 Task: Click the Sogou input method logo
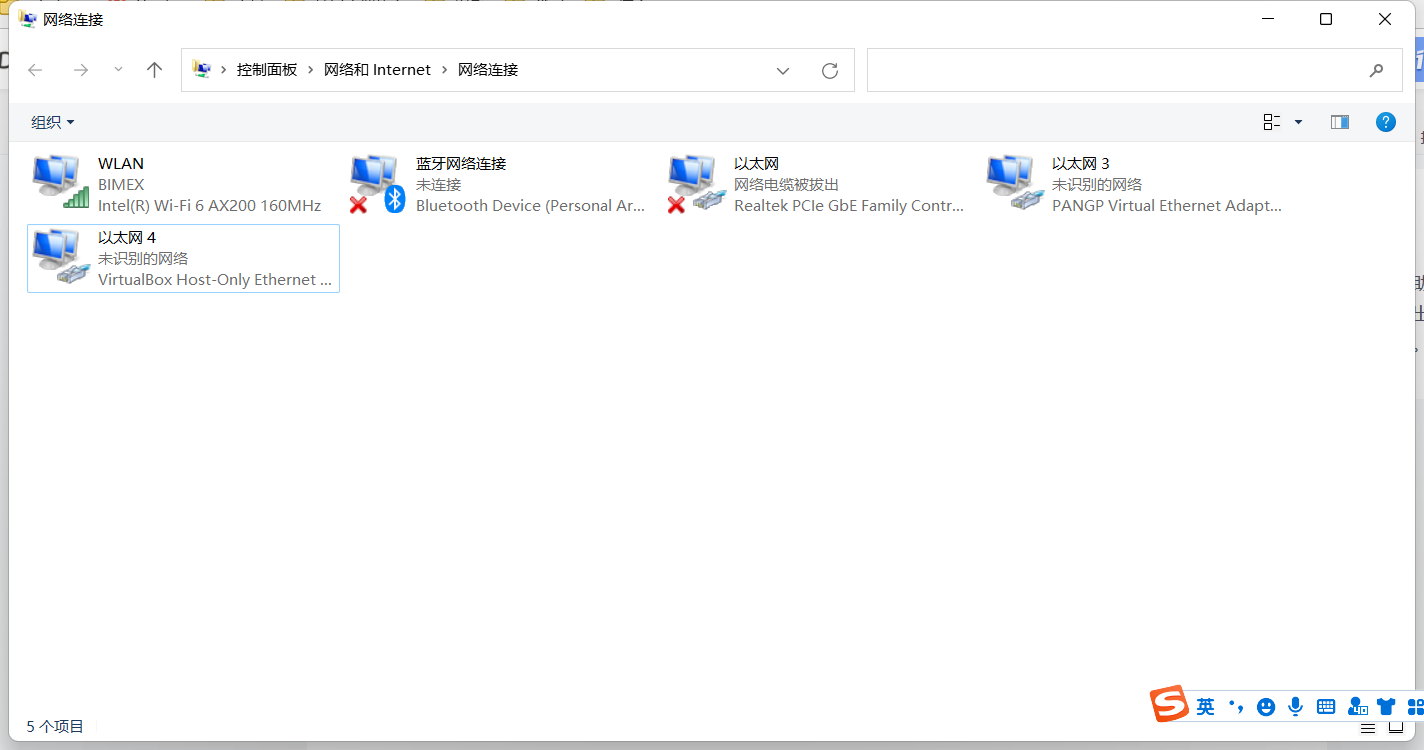(1168, 704)
